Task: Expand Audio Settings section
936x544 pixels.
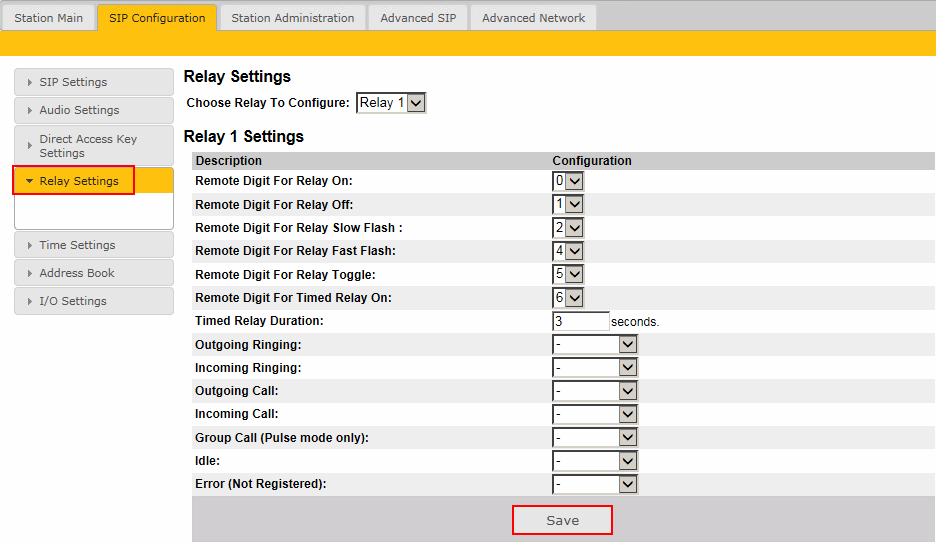Action: (93, 110)
